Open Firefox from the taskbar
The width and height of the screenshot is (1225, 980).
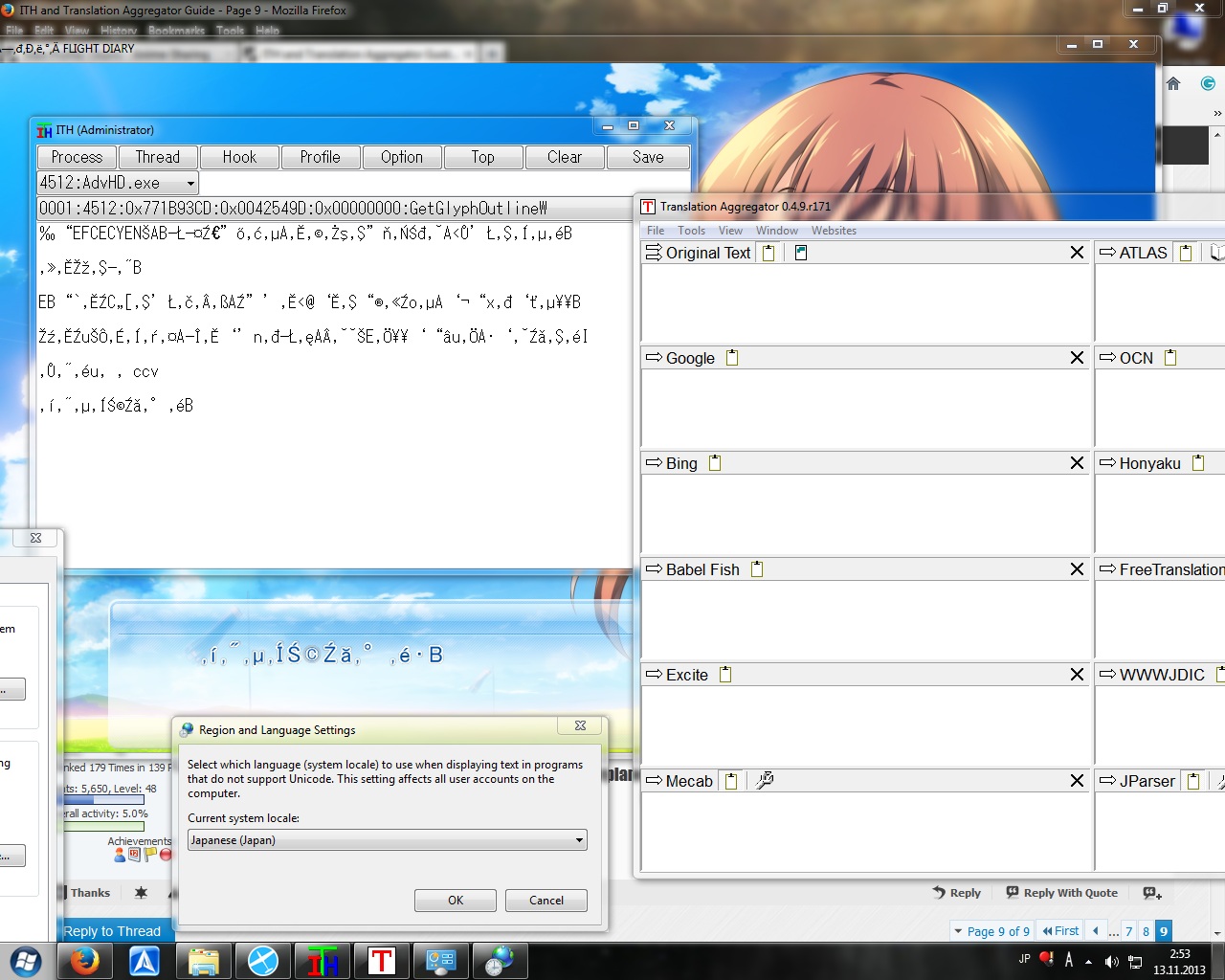pos(84,961)
